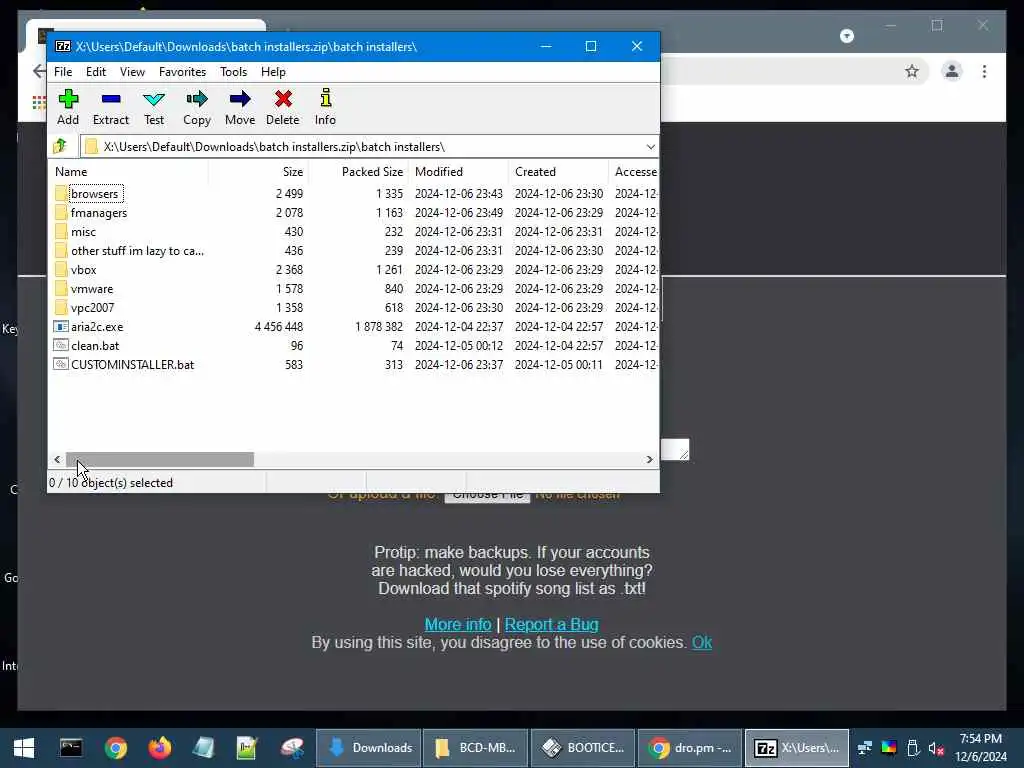Sort by the Modified column header
This screenshot has height=768, width=1024.
point(458,172)
